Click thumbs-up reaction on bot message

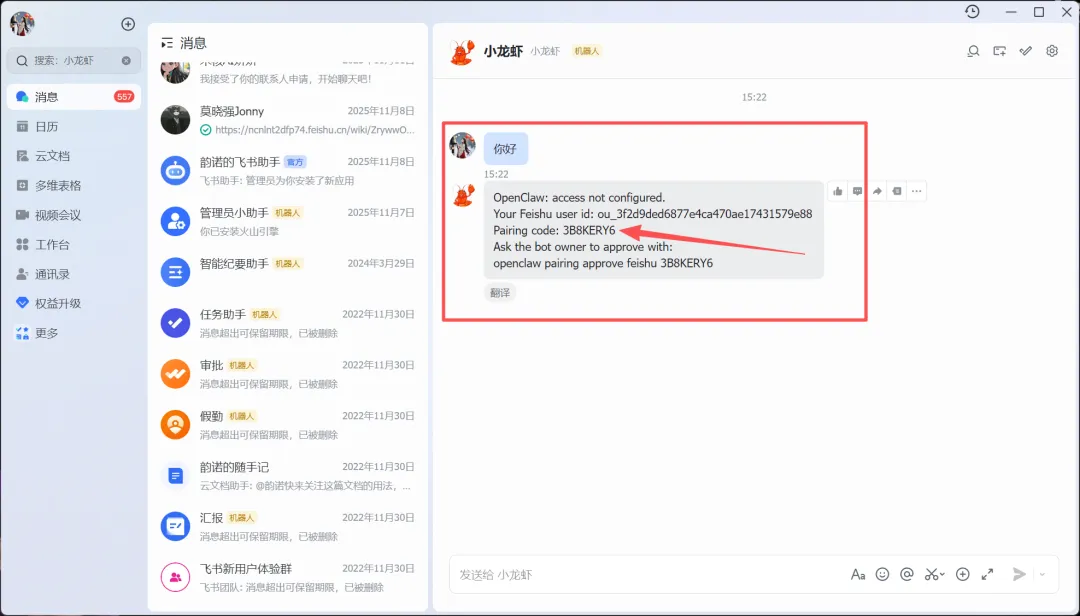pyautogui.click(x=838, y=191)
